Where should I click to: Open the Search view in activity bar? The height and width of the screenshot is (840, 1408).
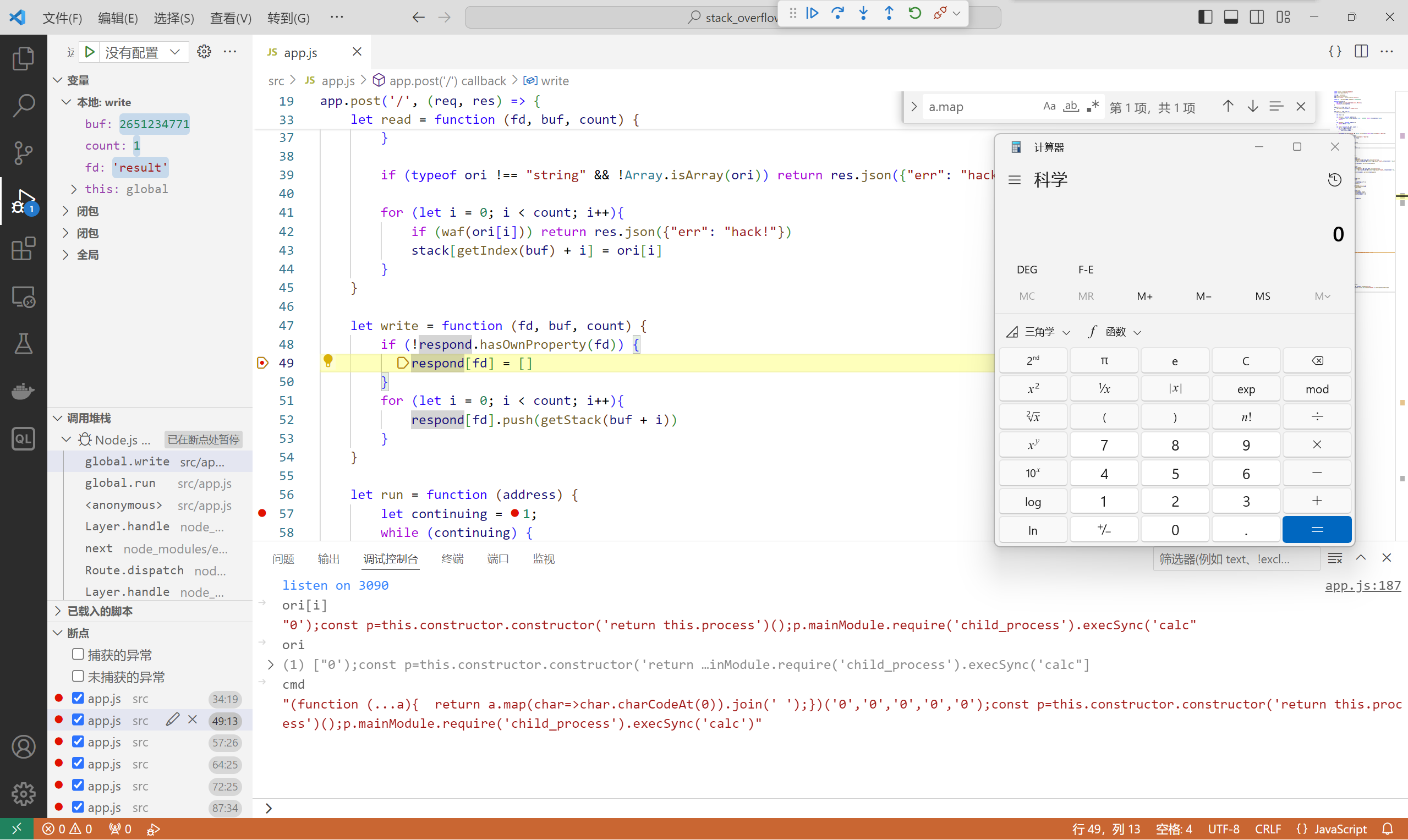[x=23, y=105]
